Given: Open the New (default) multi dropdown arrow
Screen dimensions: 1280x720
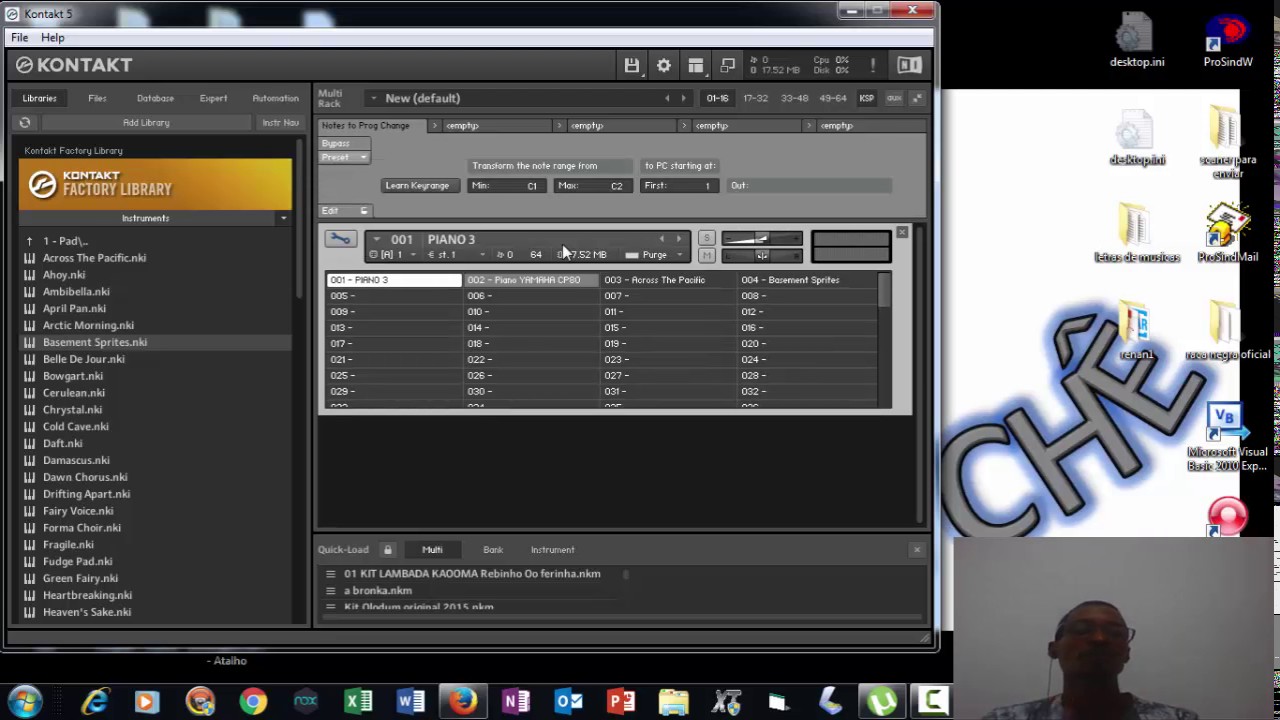Looking at the screenshot, I should click(373, 98).
